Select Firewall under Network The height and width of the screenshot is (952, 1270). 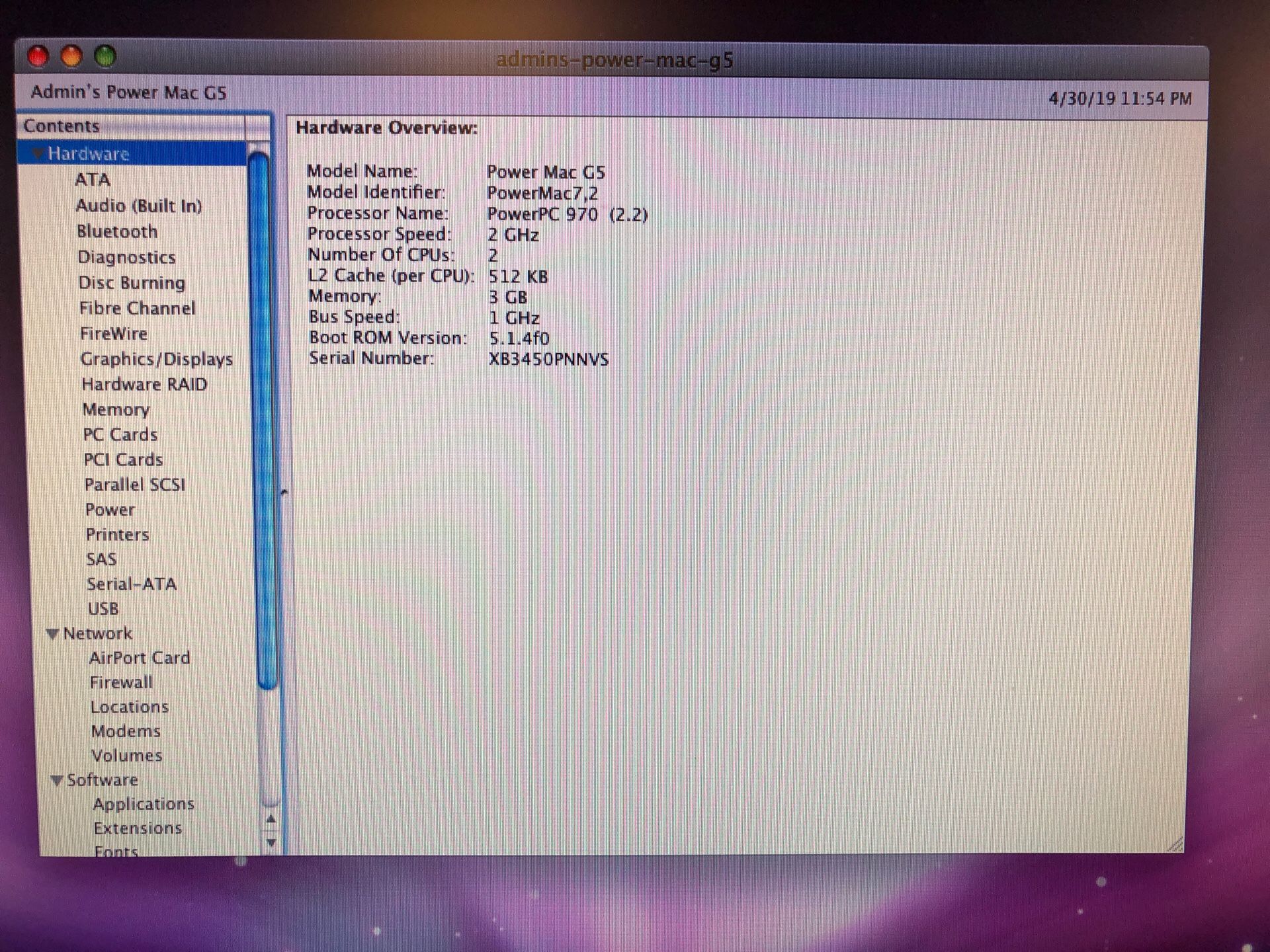[x=121, y=683]
